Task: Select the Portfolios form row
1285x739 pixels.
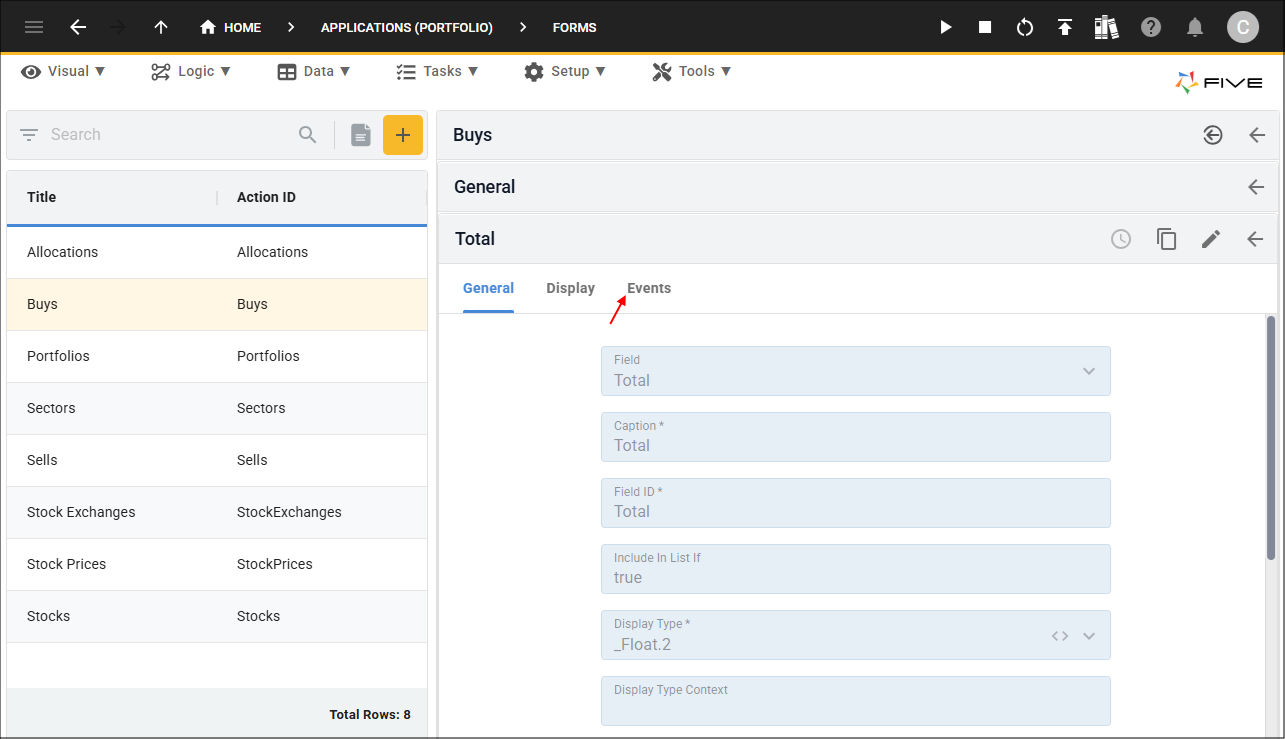Action: [x=217, y=356]
